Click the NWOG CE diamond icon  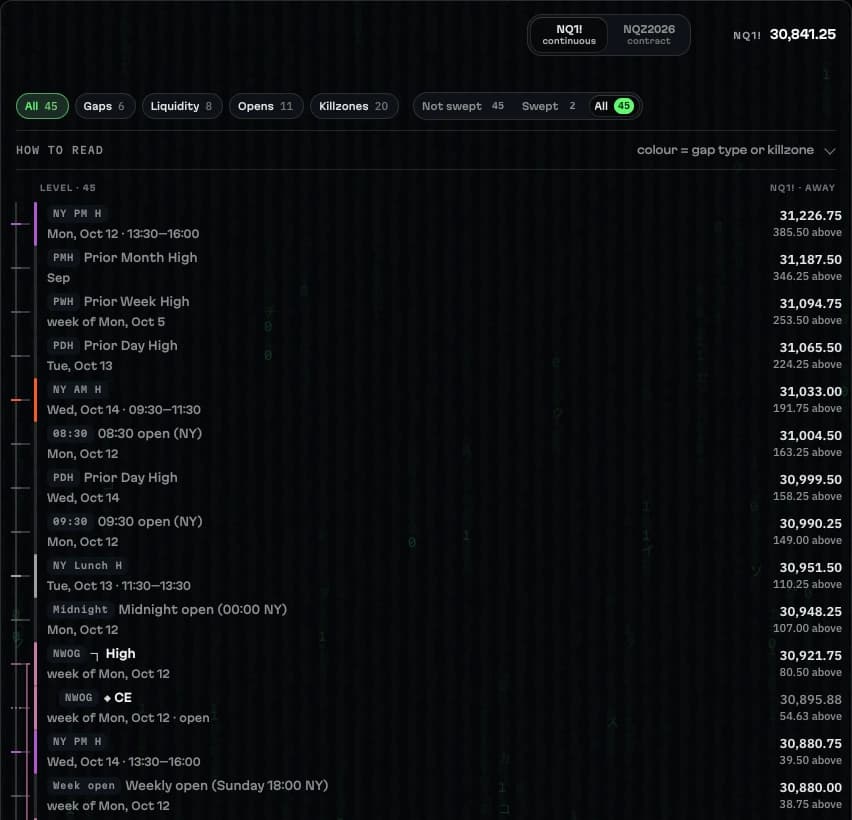[x=107, y=698]
